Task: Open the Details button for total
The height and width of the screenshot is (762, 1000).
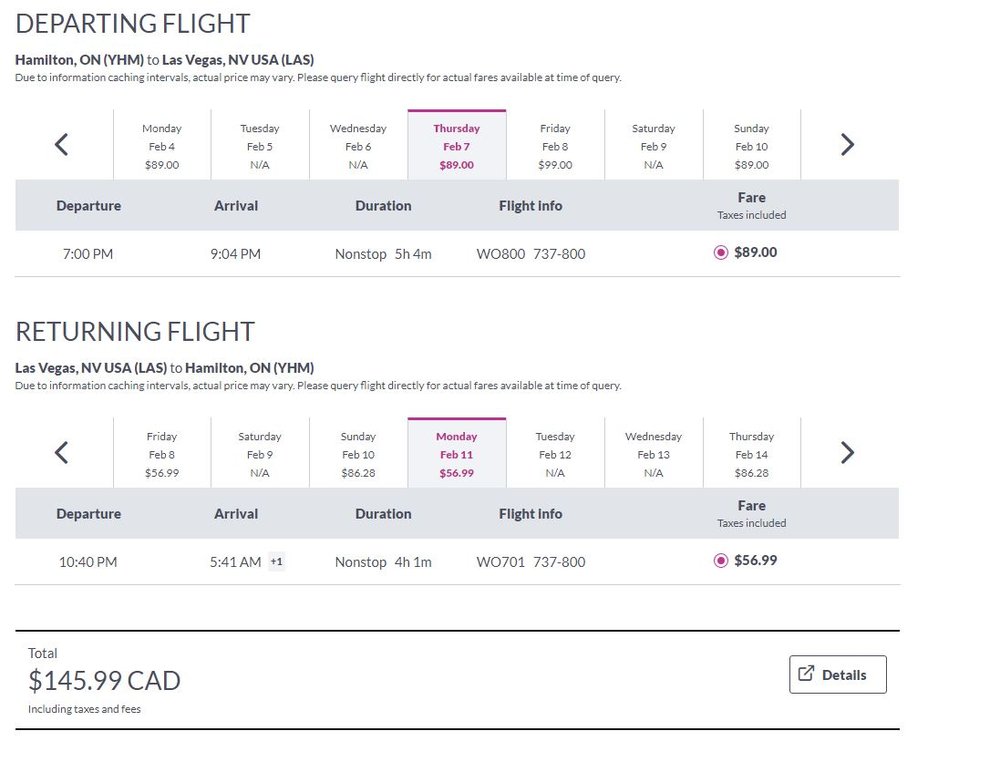Action: [x=837, y=675]
